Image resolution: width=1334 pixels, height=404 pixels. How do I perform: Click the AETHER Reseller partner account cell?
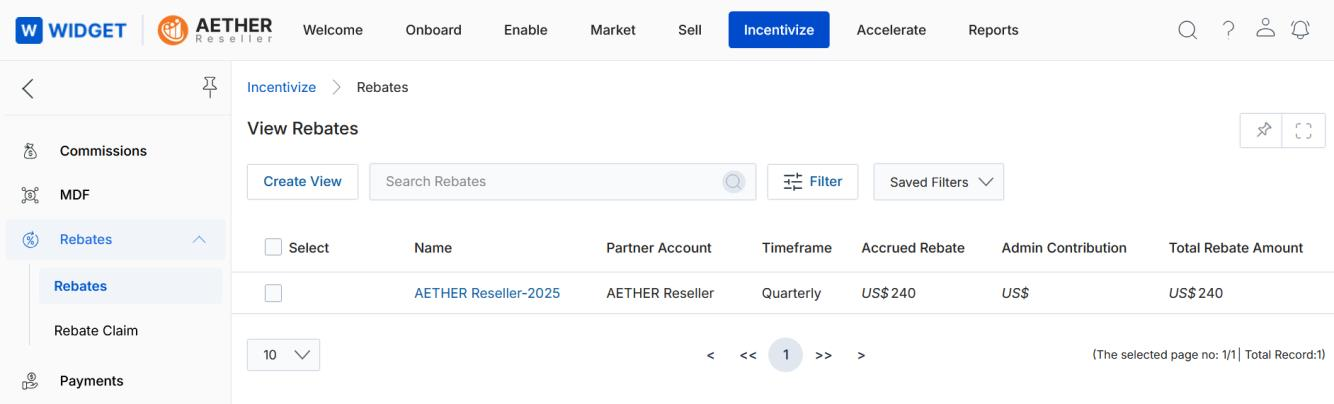tap(660, 293)
